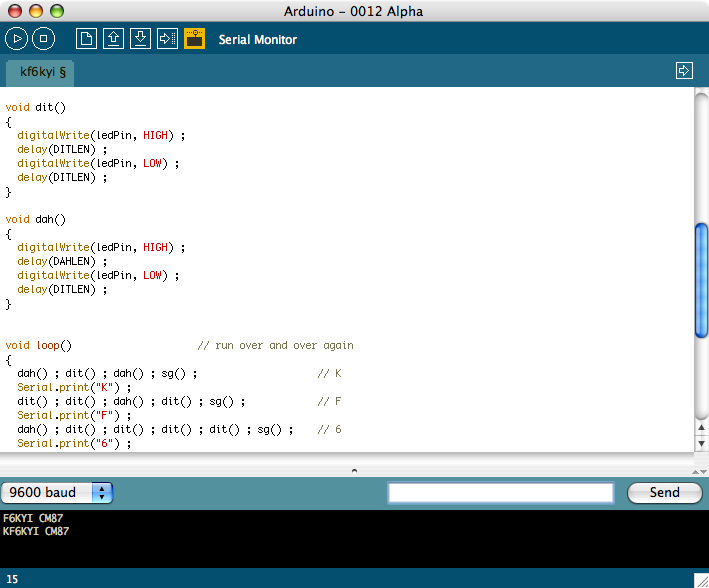
Task: Minimize window with yellow button
Action: (36, 11)
